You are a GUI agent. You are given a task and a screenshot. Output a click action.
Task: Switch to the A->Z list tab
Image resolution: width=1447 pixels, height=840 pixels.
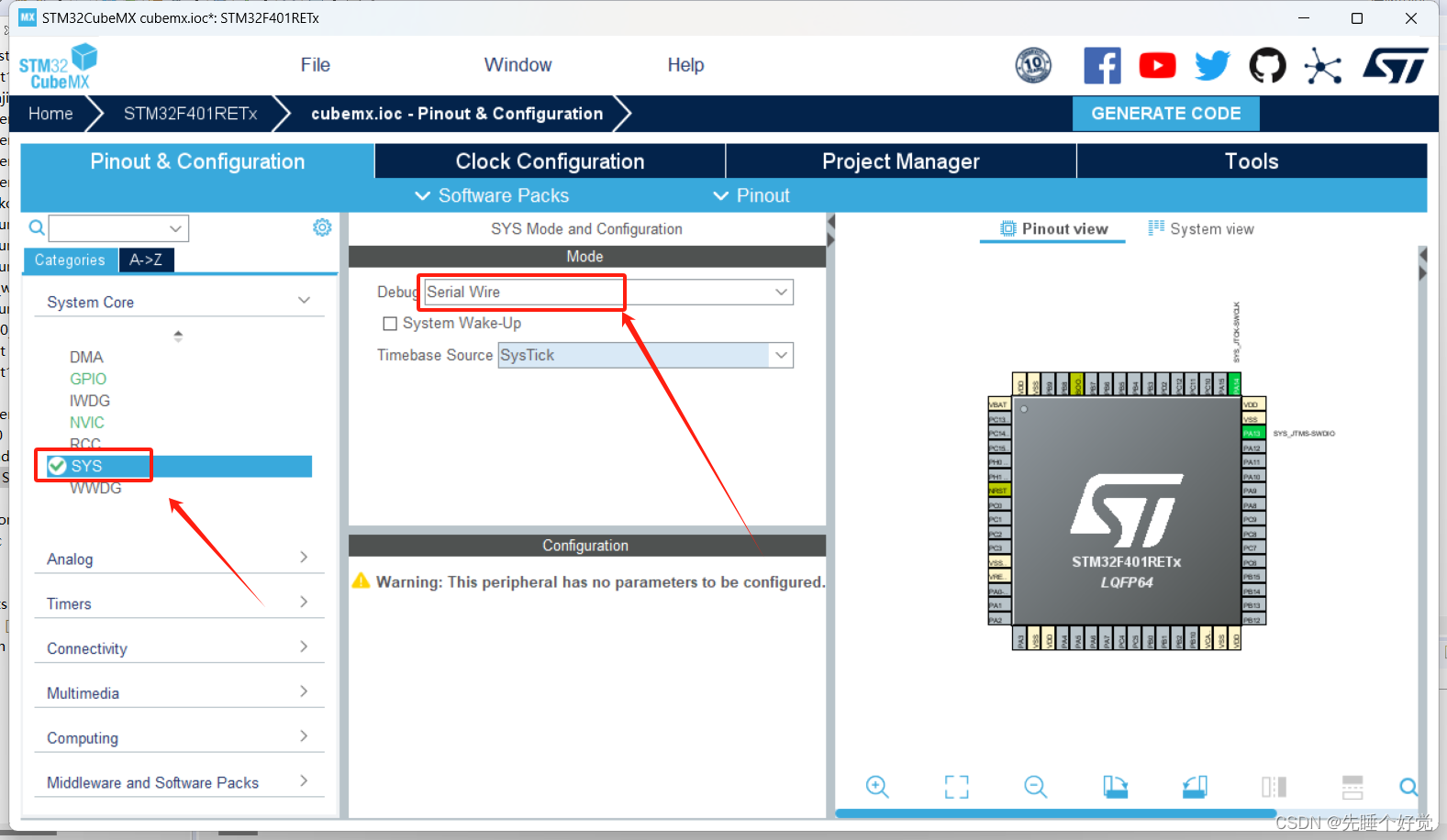pos(146,260)
